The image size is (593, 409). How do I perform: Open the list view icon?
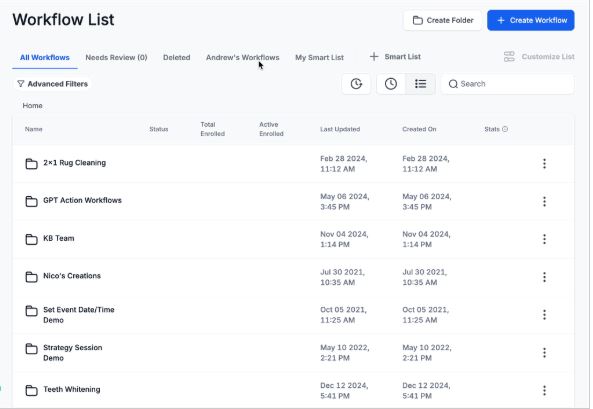[420, 84]
